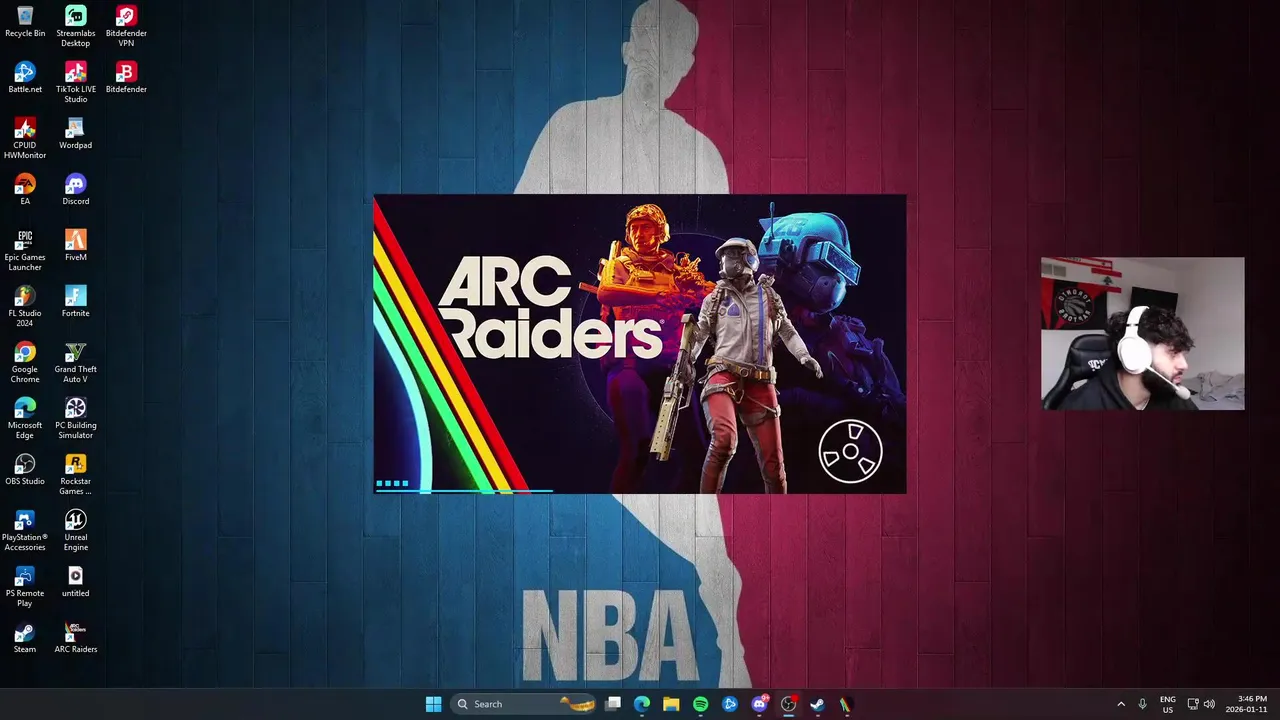The width and height of the screenshot is (1280, 720).
Task: Select the CPUID HWMonitor icon
Action: click(x=25, y=138)
